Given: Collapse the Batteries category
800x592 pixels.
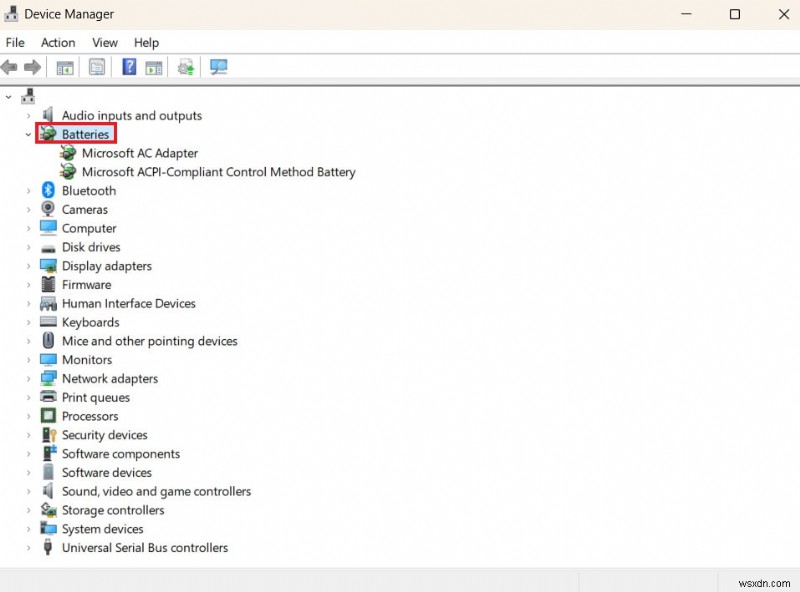Looking at the screenshot, I should (28, 134).
